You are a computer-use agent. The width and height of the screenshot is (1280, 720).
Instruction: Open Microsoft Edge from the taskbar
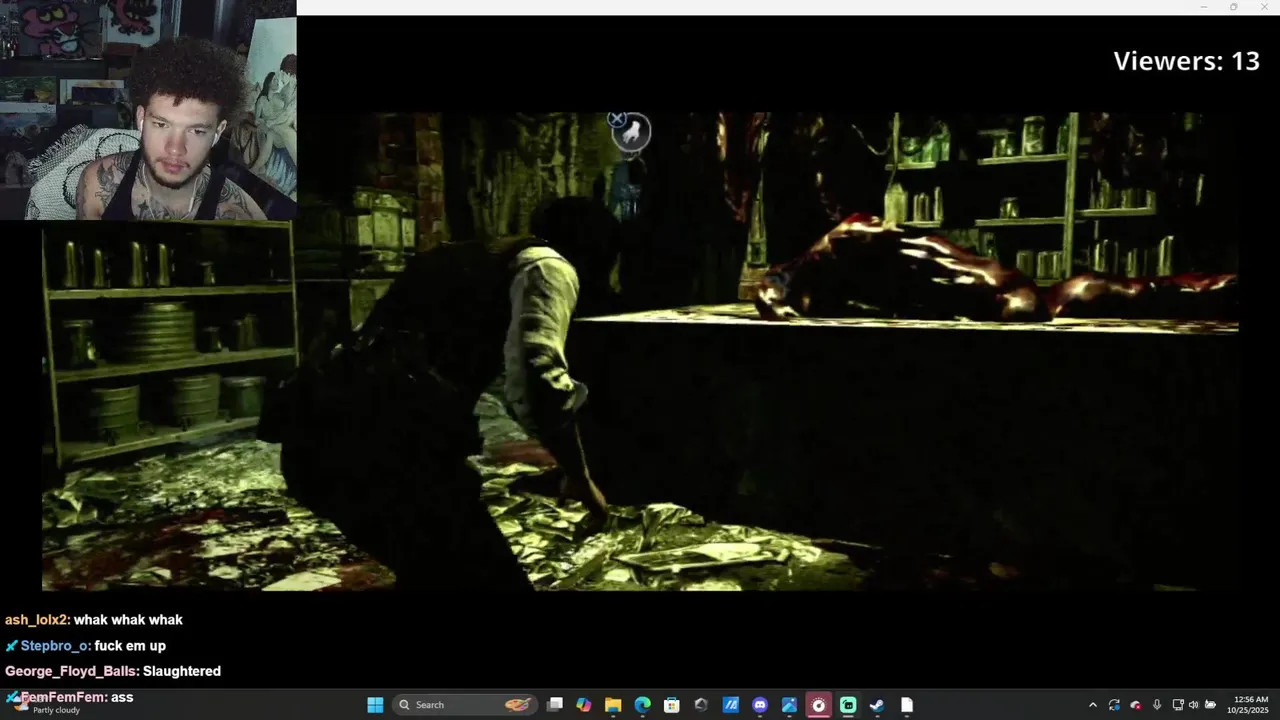point(642,705)
